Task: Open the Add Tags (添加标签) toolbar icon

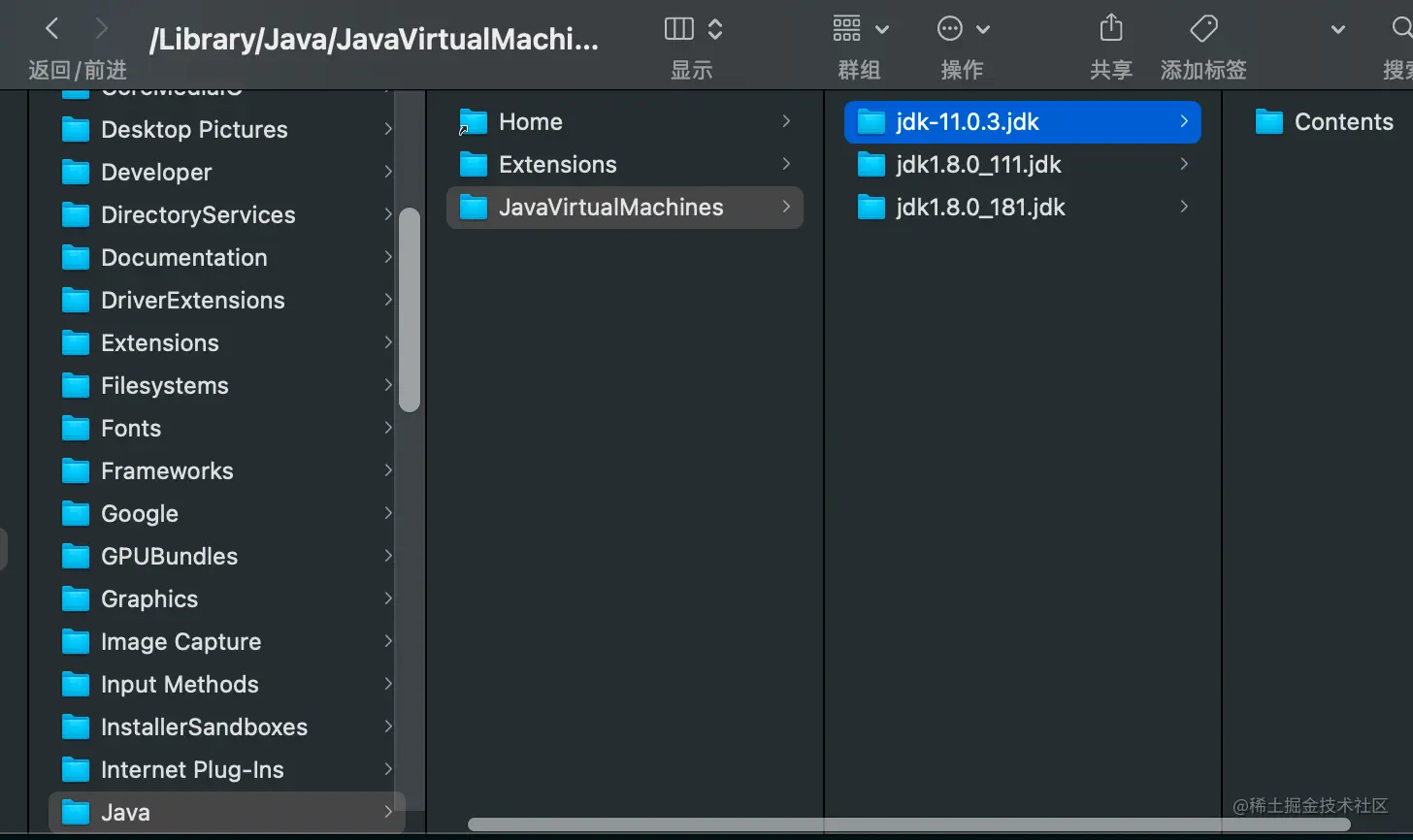Action: click(x=1202, y=28)
